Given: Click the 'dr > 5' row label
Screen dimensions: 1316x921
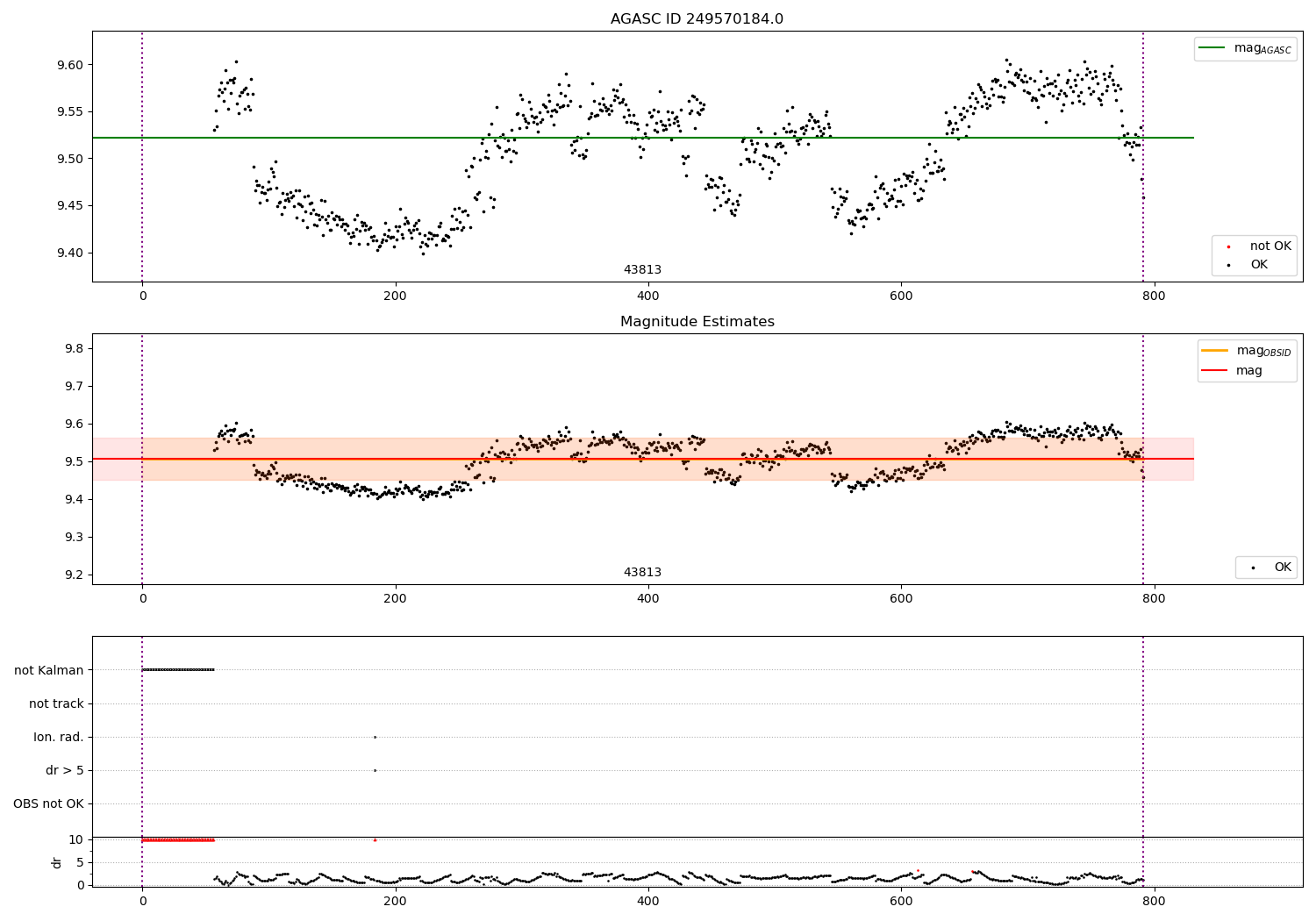Looking at the screenshot, I should [x=65, y=770].
